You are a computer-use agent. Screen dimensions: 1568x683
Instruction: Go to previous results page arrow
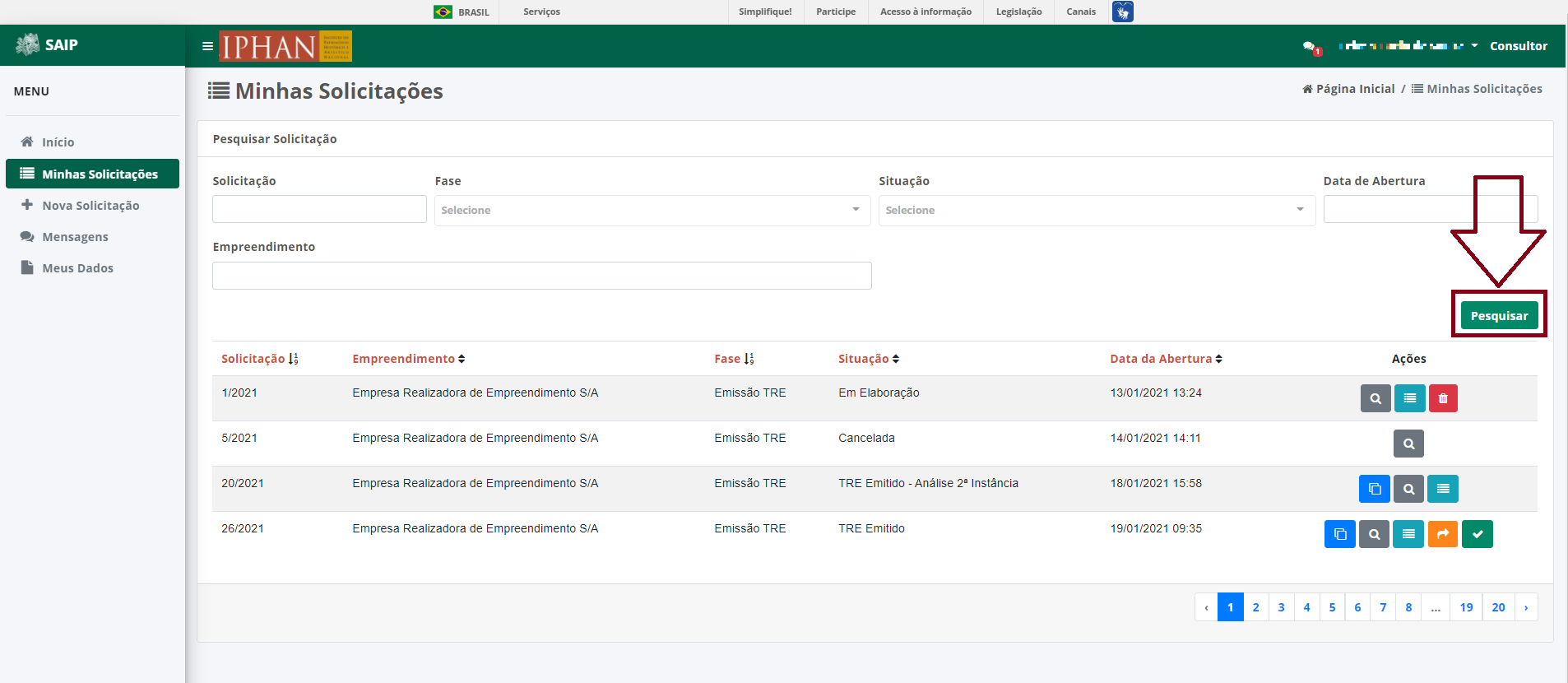pos(1206,607)
